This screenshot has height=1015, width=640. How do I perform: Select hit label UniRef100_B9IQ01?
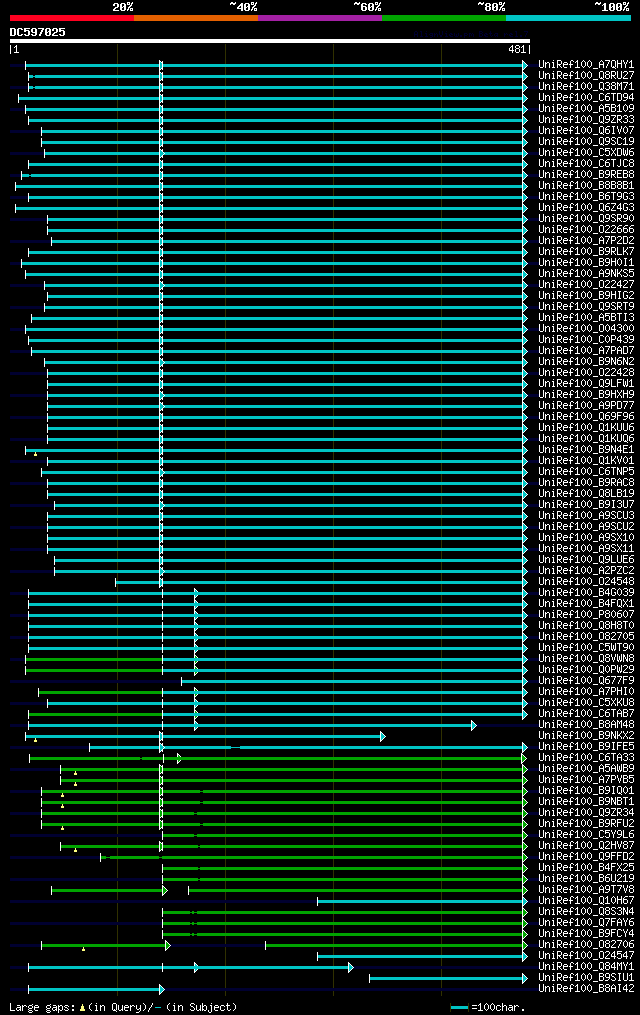(586, 791)
